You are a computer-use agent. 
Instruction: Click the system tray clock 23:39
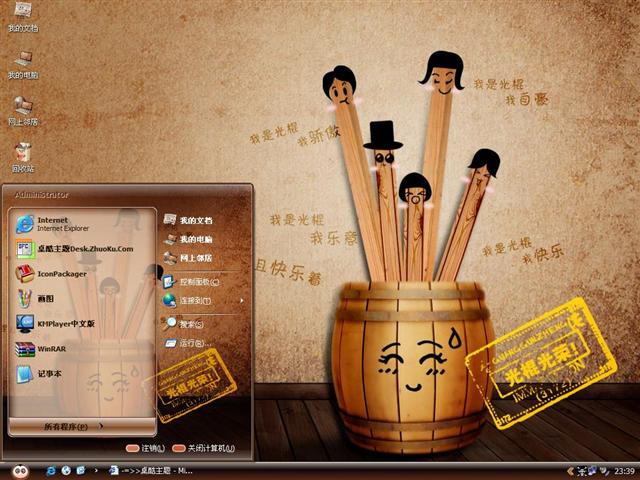624,471
